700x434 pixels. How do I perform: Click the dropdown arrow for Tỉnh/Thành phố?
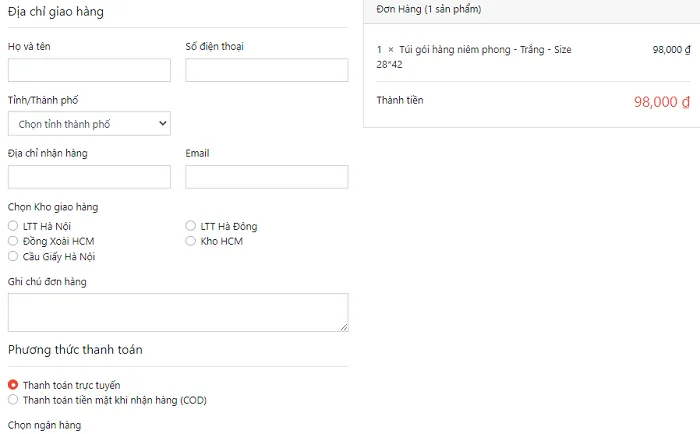tap(162, 124)
